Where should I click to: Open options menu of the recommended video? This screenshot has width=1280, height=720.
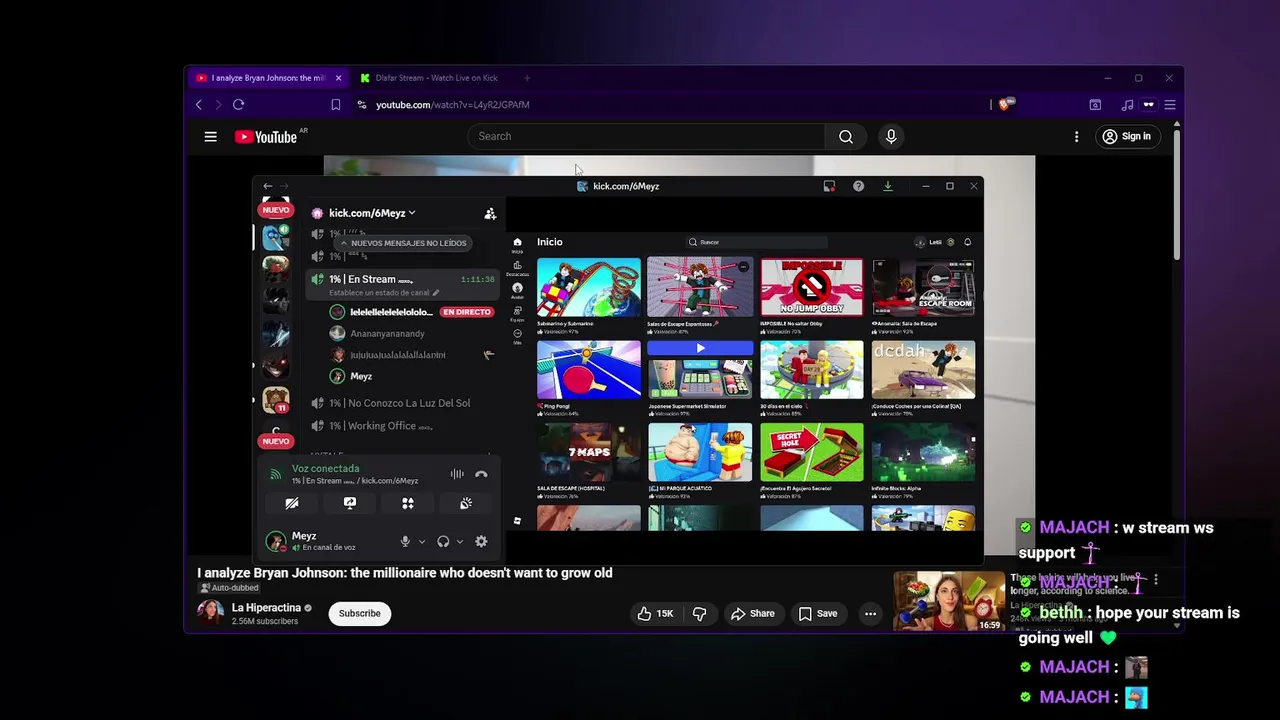pyautogui.click(x=1155, y=579)
